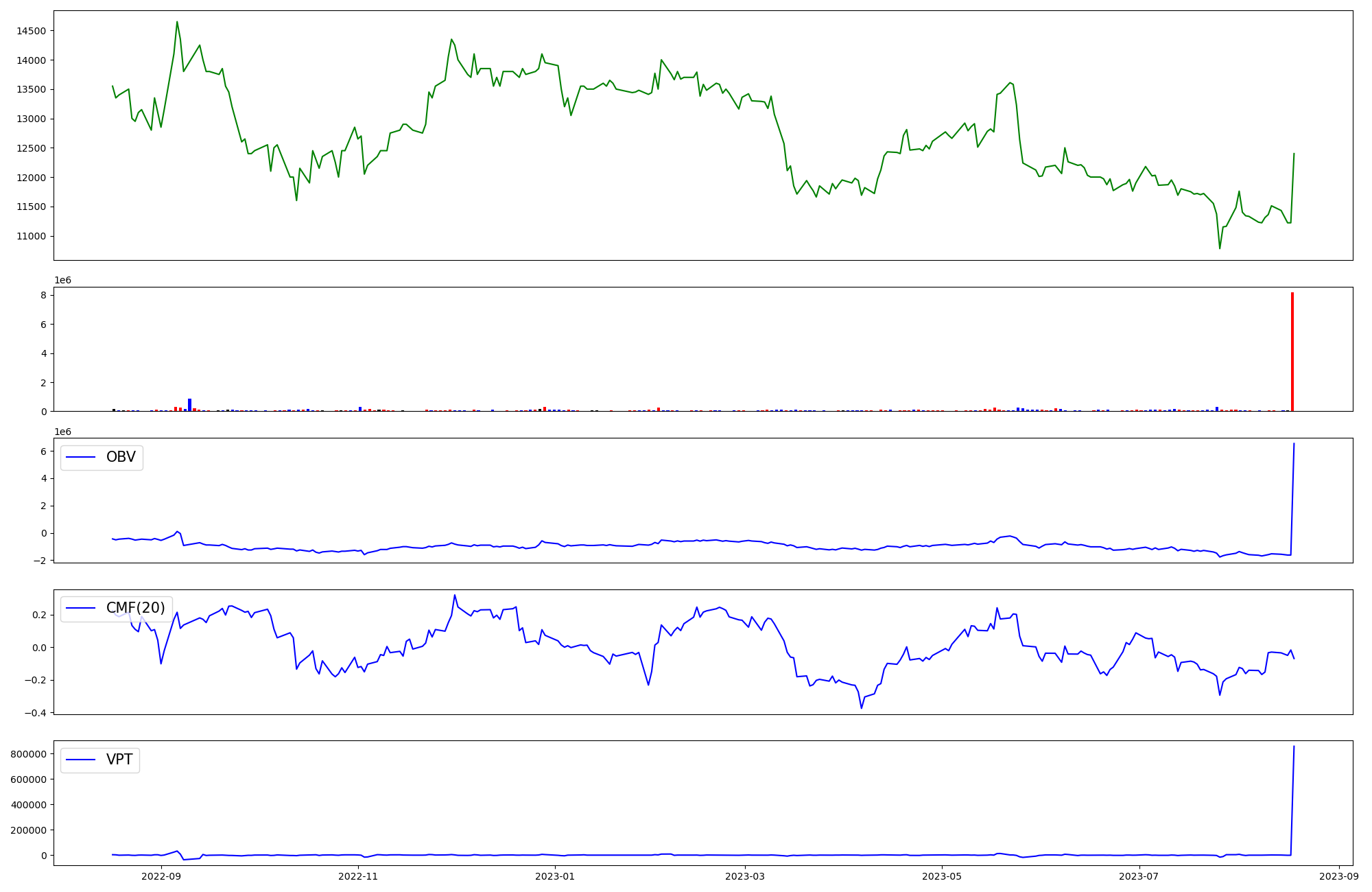
Task: Click the CMF(20) legend label
Action: coord(135,608)
